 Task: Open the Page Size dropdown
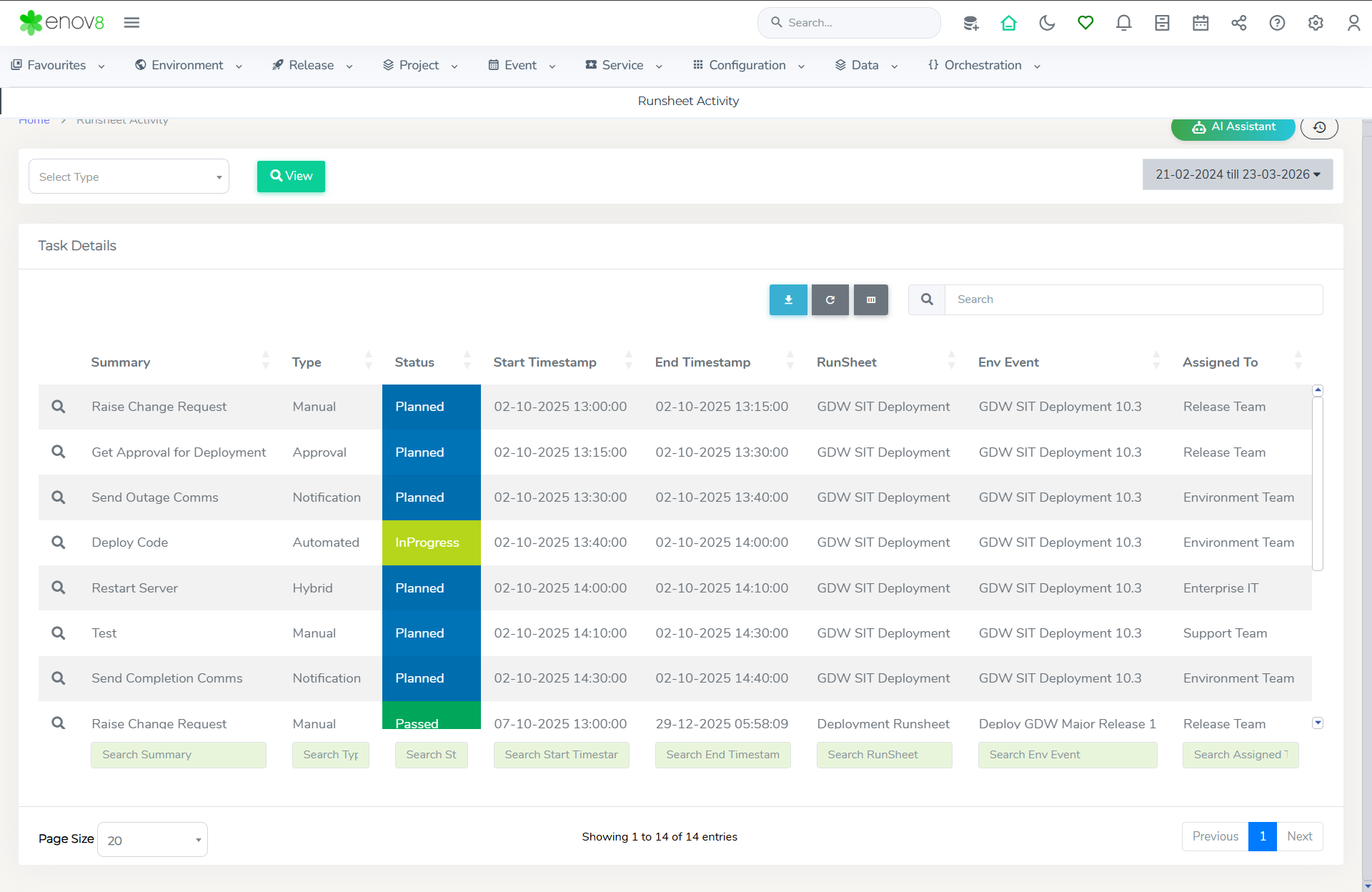[x=152, y=840]
